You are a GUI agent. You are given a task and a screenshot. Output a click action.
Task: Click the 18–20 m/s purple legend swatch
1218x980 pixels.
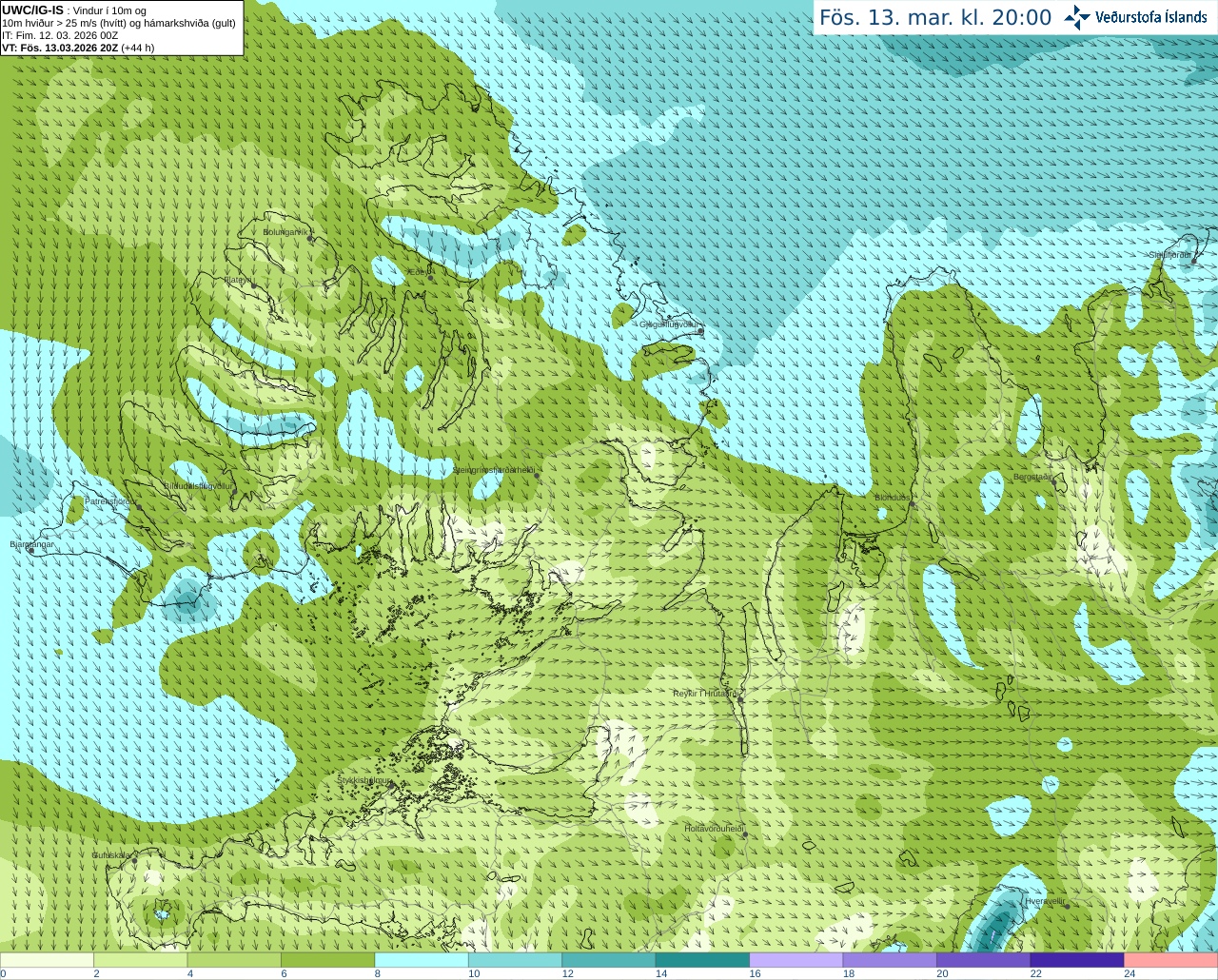(x=890, y=960)
